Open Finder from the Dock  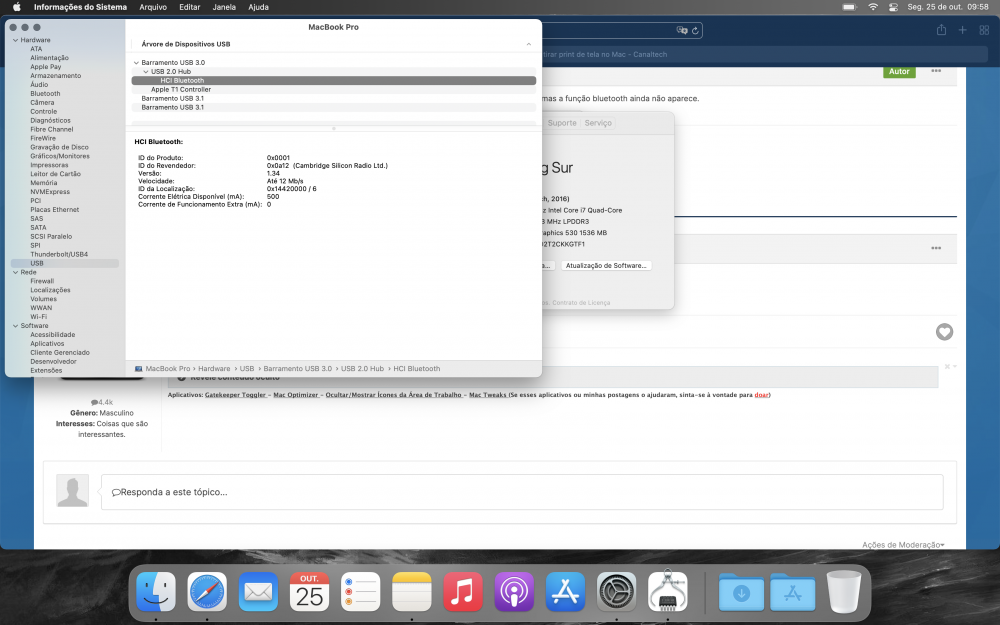point(156,591)
